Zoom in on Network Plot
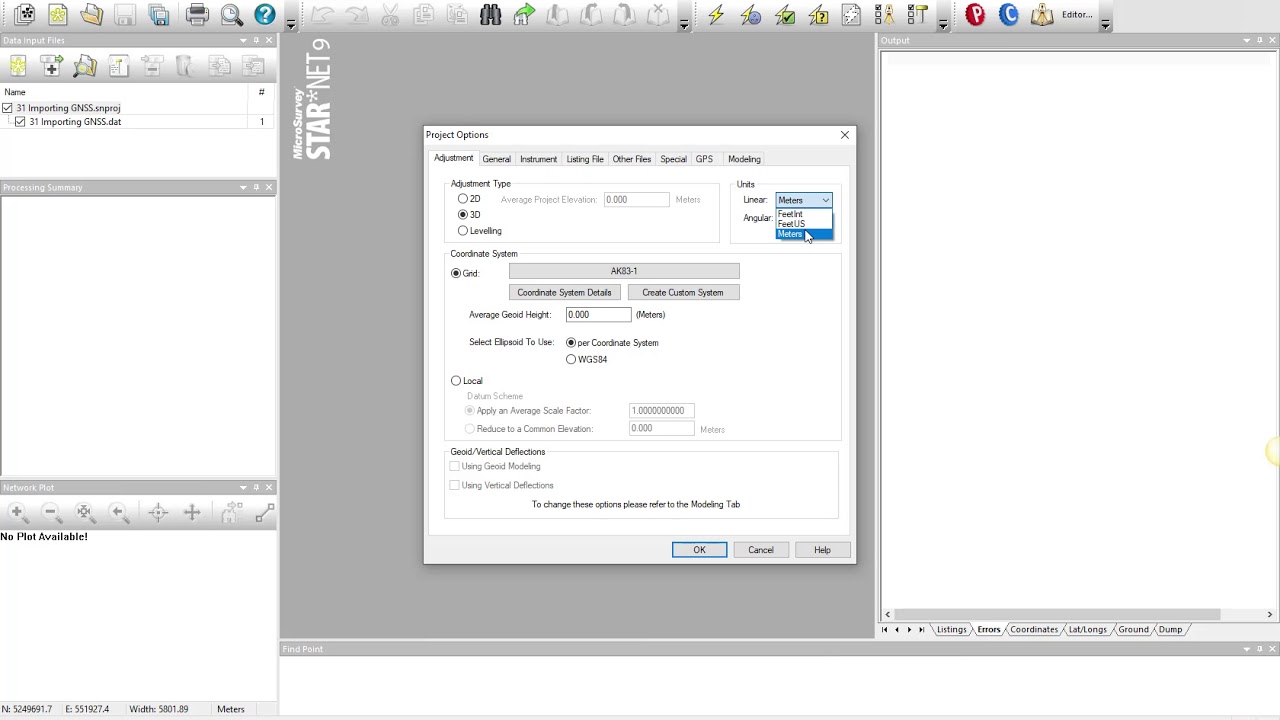The image size is (1280, 720). (17, 512)
